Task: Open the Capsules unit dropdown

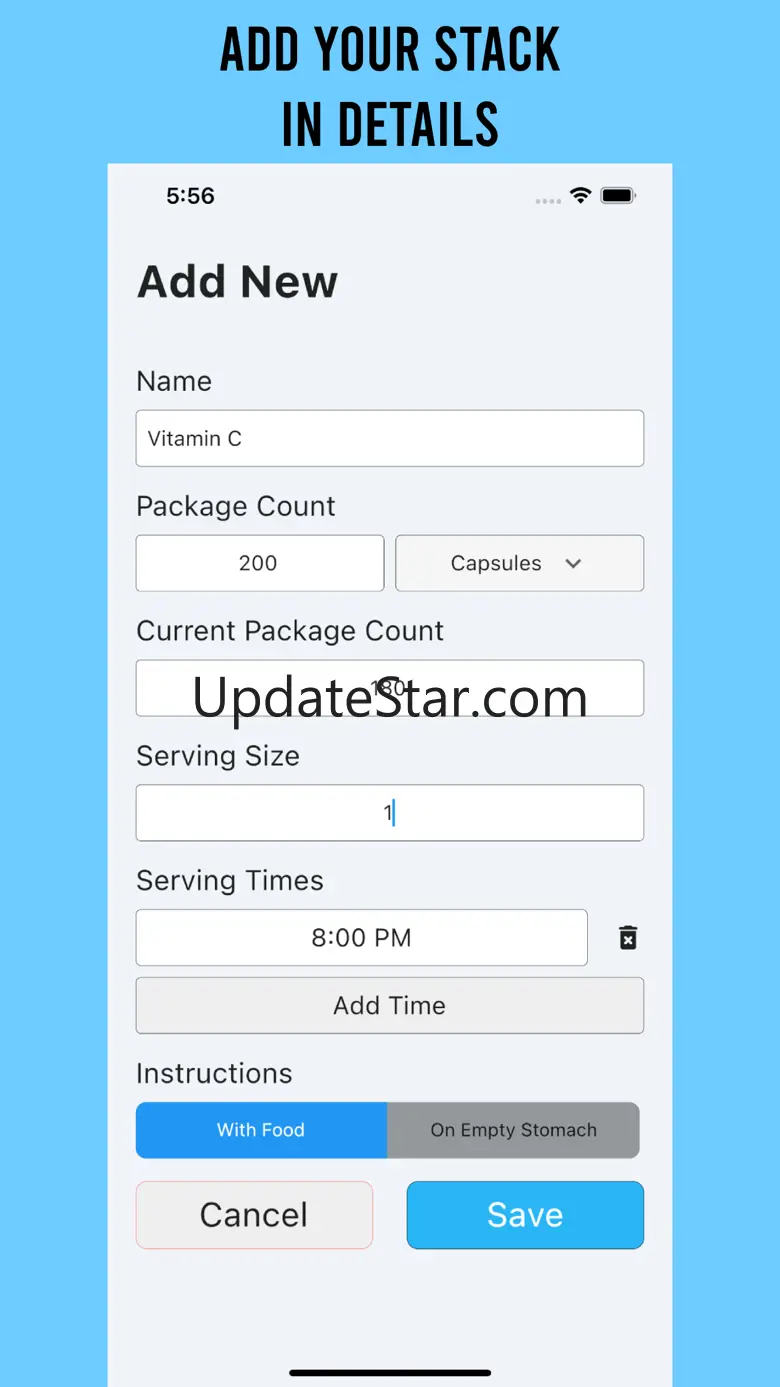Action: (520, 563)
